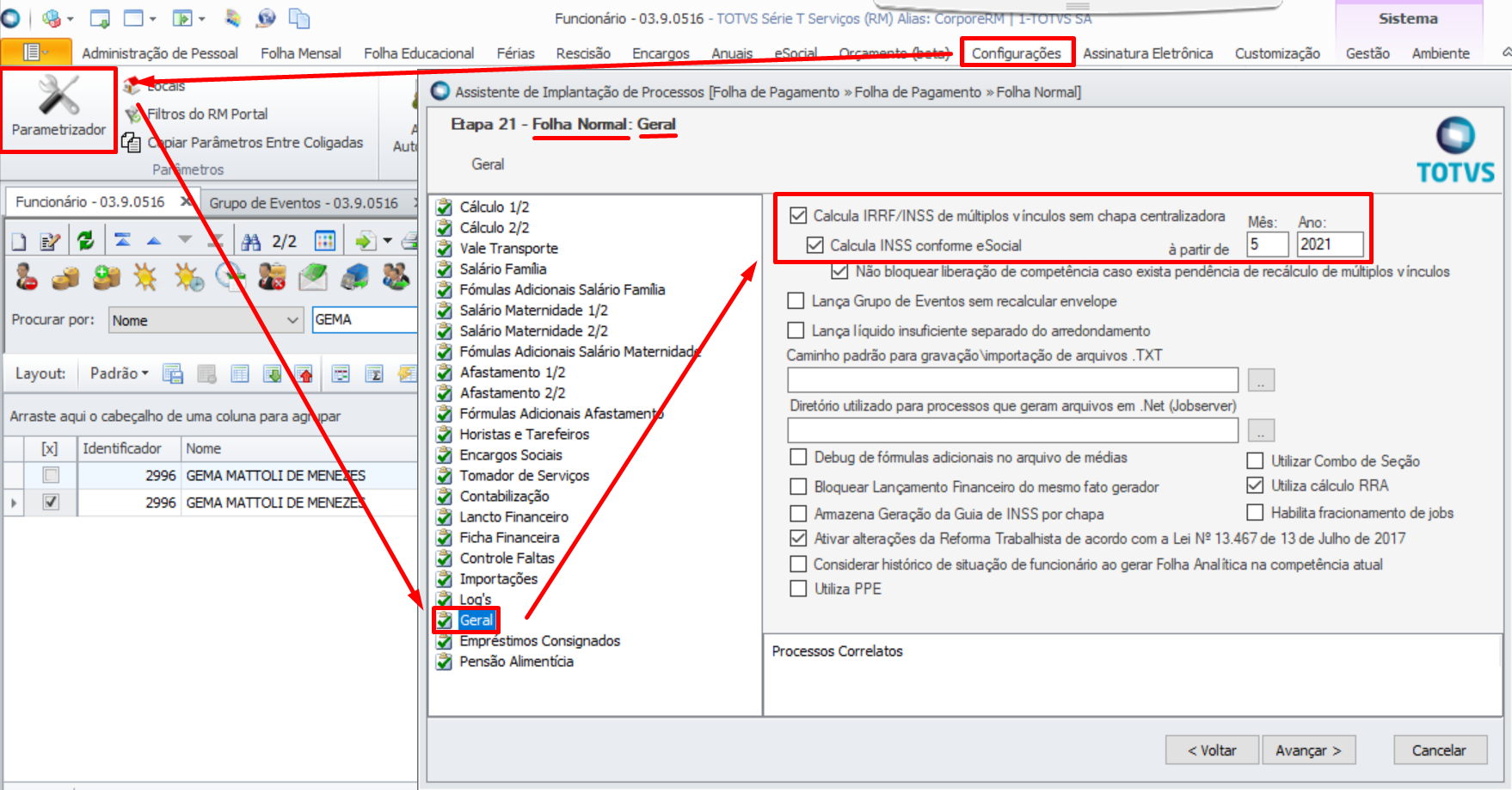Click the save layout floppy grid icon
The image size is (1512, 790).
[x=173, y=373]
